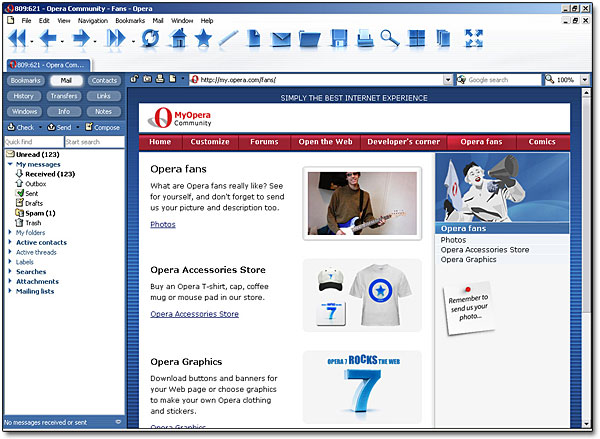Open the Photos link under Opera fans
Image resolution: width=600 pixels, height=439 pixels.
click(163, 224)
